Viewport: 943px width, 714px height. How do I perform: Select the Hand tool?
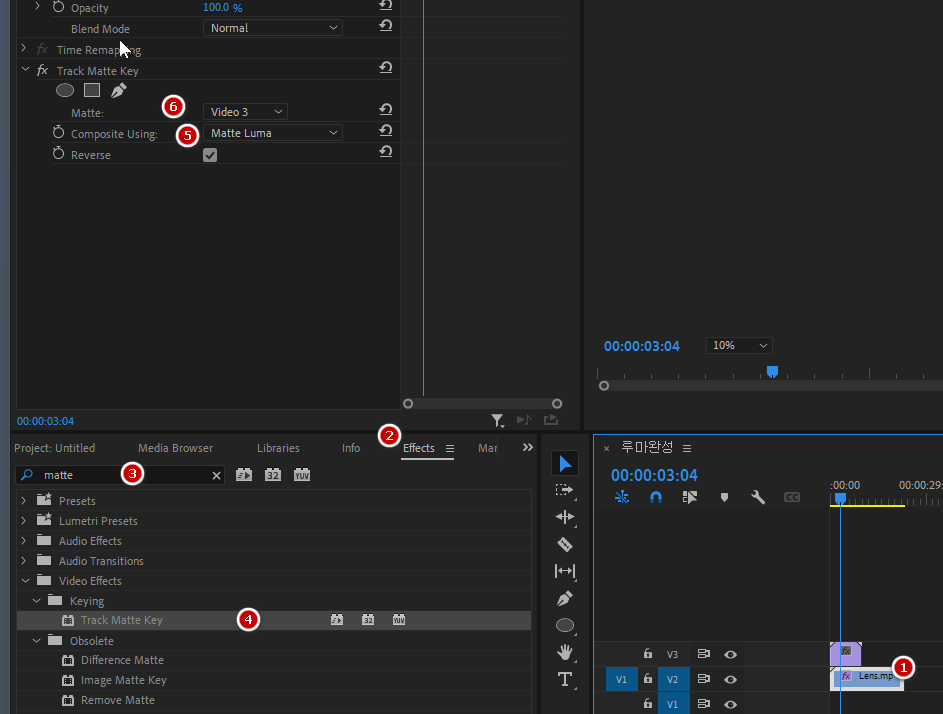tap(565, 652)
